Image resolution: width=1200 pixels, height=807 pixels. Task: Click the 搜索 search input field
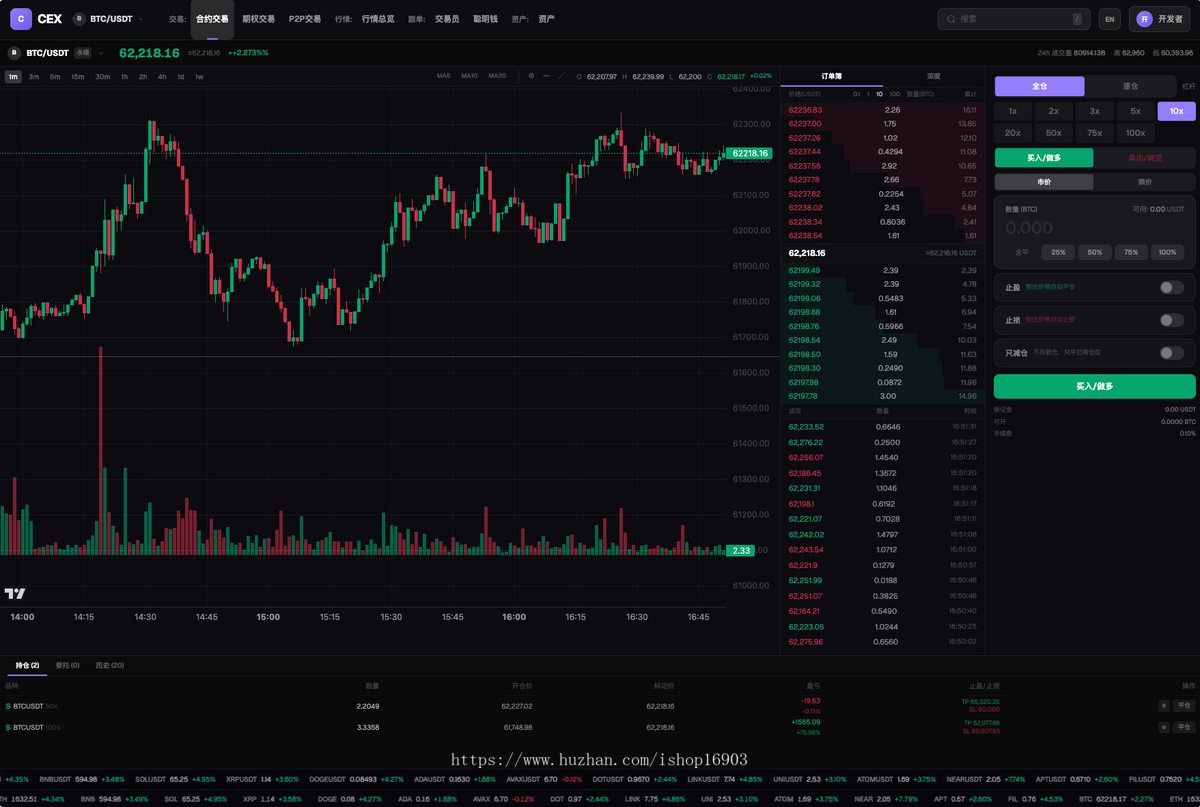pyautogui.click(x=1014, y=19)
